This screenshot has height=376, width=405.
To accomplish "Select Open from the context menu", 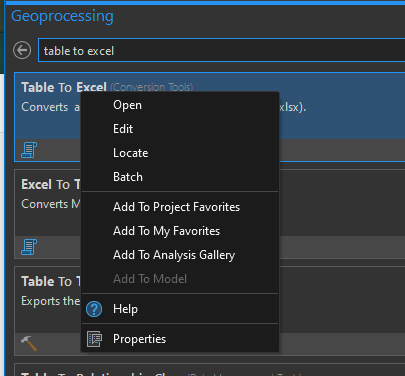I will [x=180, y=105].
